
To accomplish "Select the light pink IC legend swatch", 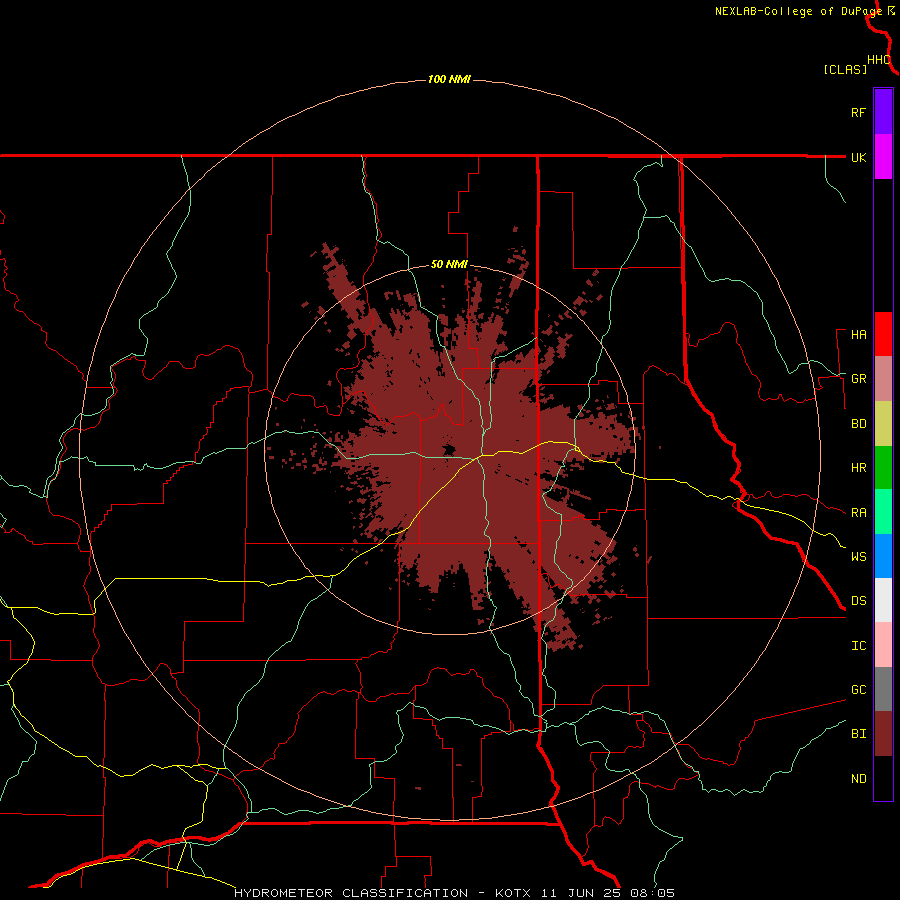I will [883, 645].
